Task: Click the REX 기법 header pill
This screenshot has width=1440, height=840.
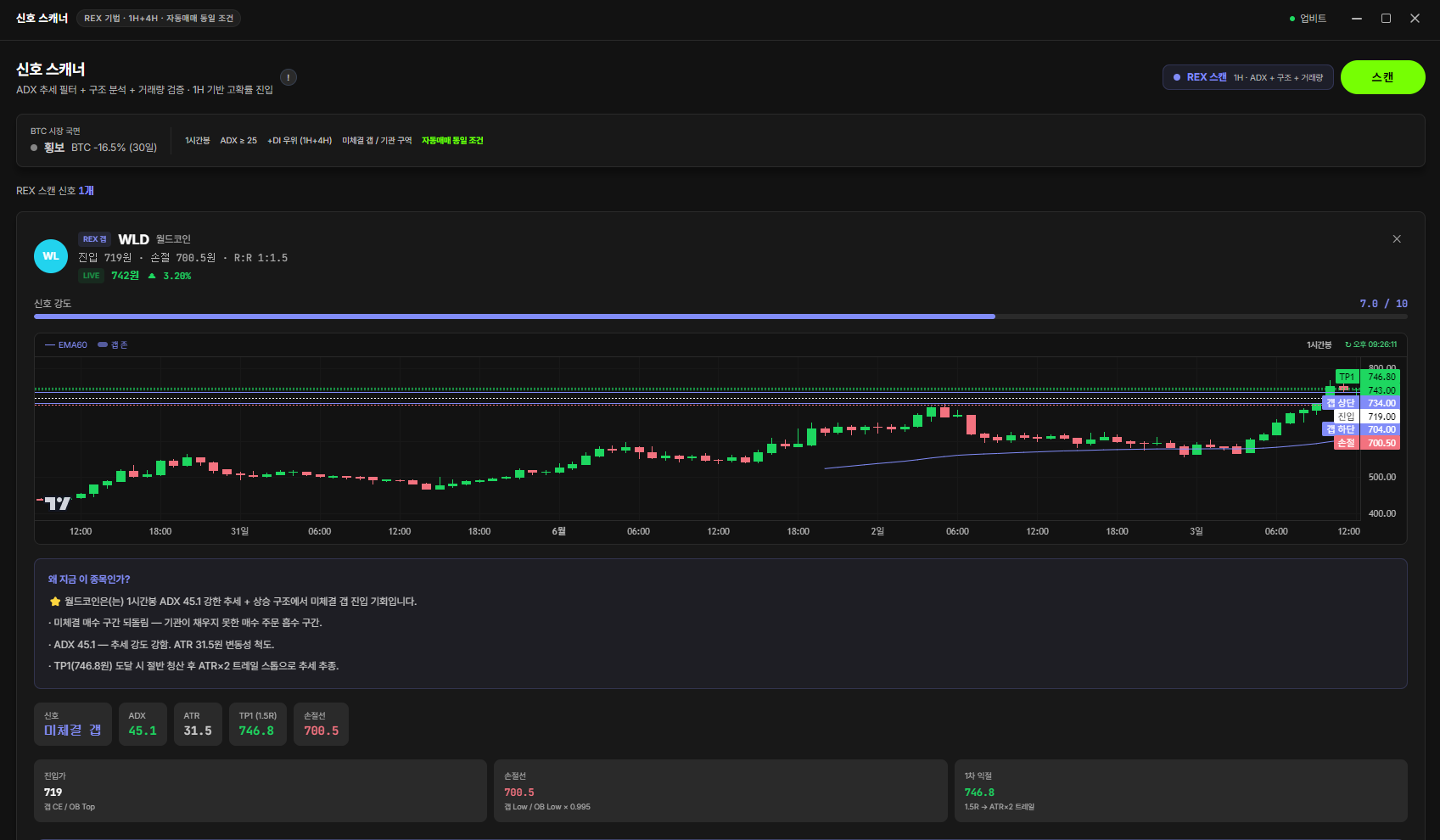Action: click(158, 19)
